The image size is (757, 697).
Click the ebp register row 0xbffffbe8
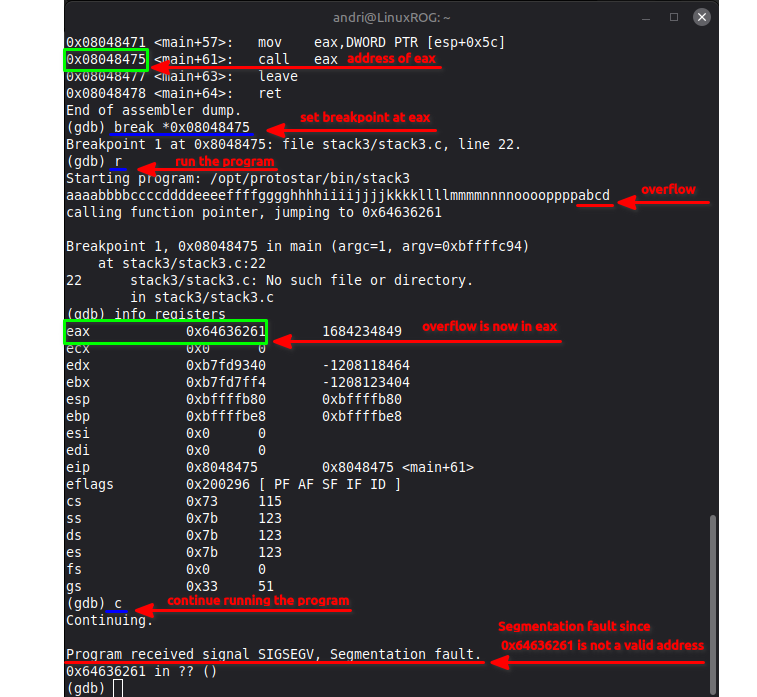[234, 417]
